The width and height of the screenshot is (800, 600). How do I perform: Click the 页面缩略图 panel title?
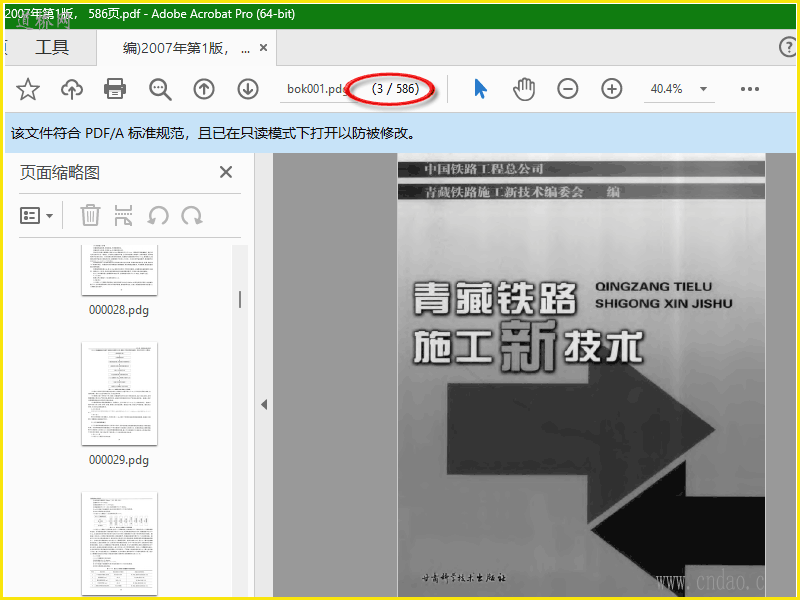click(60, 172)
